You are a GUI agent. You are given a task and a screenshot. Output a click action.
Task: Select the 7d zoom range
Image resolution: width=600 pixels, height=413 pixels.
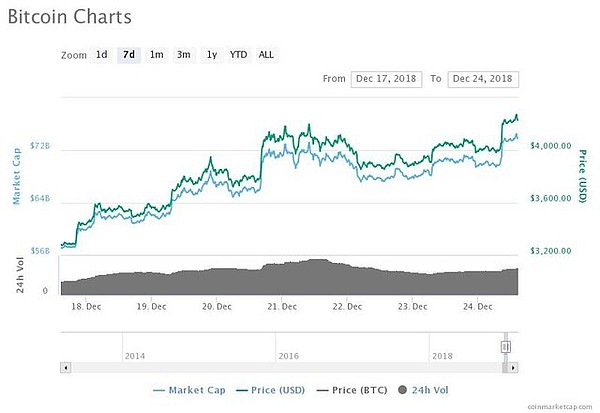pos(128,55)
